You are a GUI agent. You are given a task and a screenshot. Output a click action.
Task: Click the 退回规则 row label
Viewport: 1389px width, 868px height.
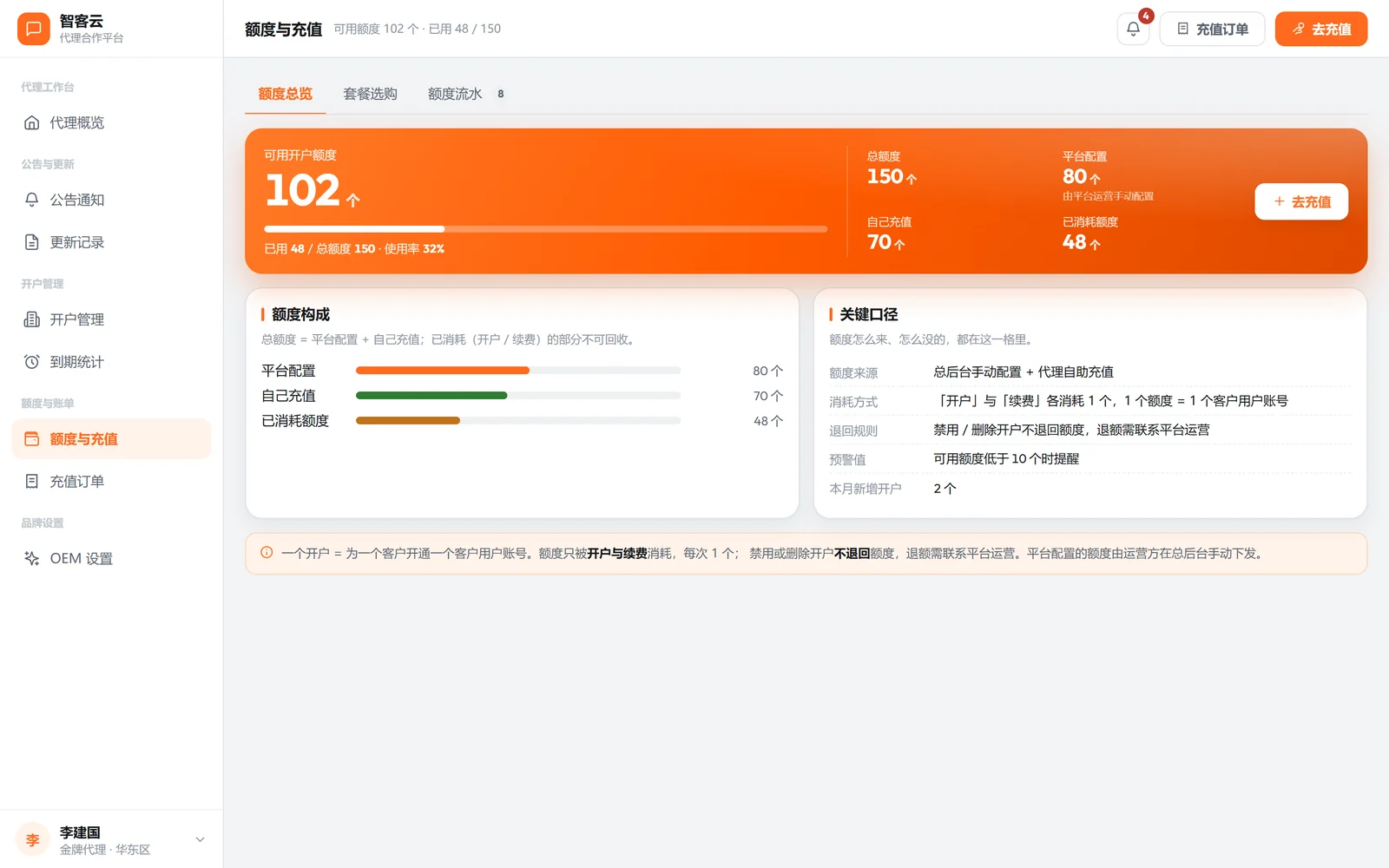point(853,431)
